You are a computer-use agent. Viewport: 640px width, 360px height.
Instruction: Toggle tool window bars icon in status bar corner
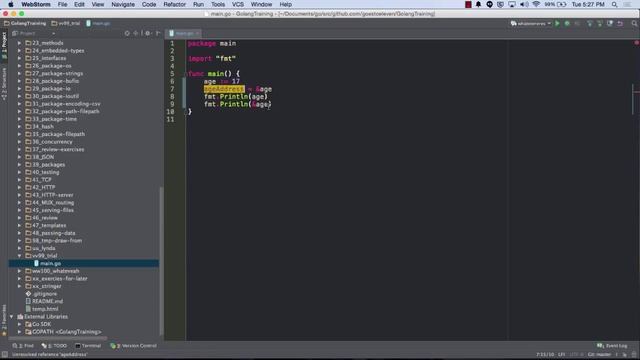point(4,355)
